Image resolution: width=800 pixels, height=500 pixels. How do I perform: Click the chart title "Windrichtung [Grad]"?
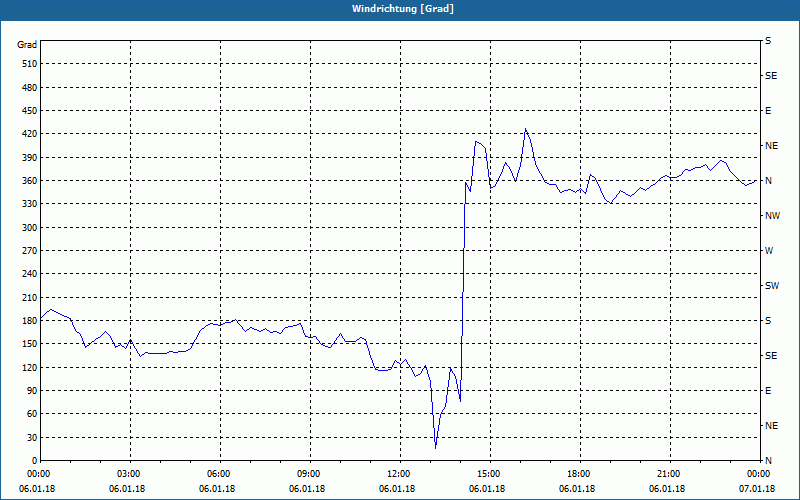click(403, 9)
